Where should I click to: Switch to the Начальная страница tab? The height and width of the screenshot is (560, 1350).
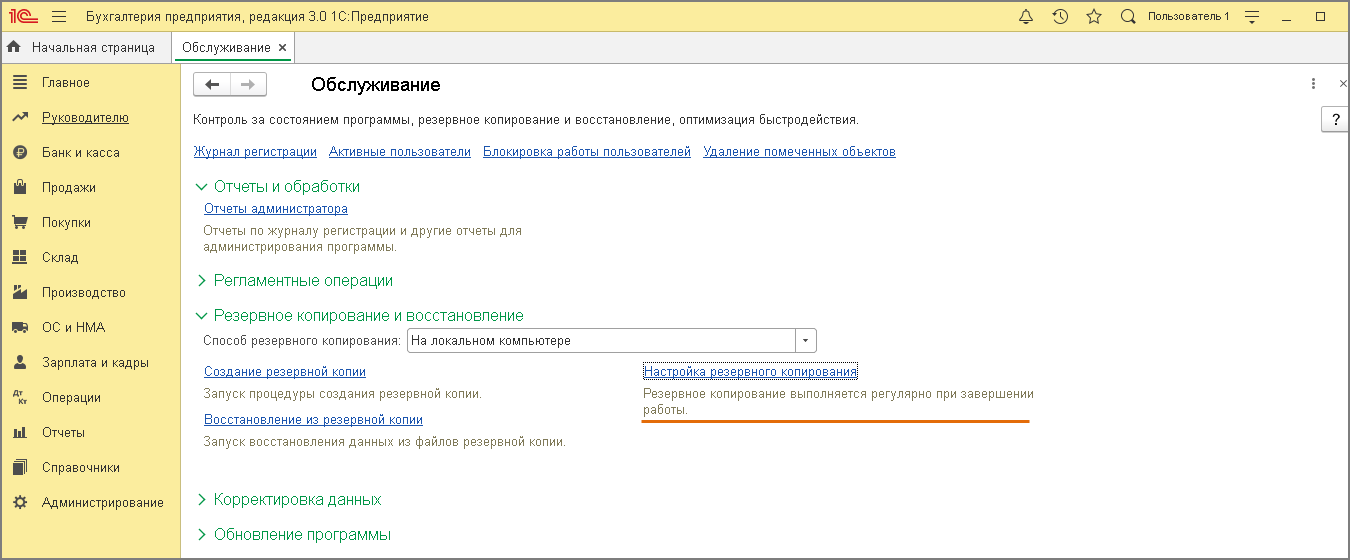(92, 47)
